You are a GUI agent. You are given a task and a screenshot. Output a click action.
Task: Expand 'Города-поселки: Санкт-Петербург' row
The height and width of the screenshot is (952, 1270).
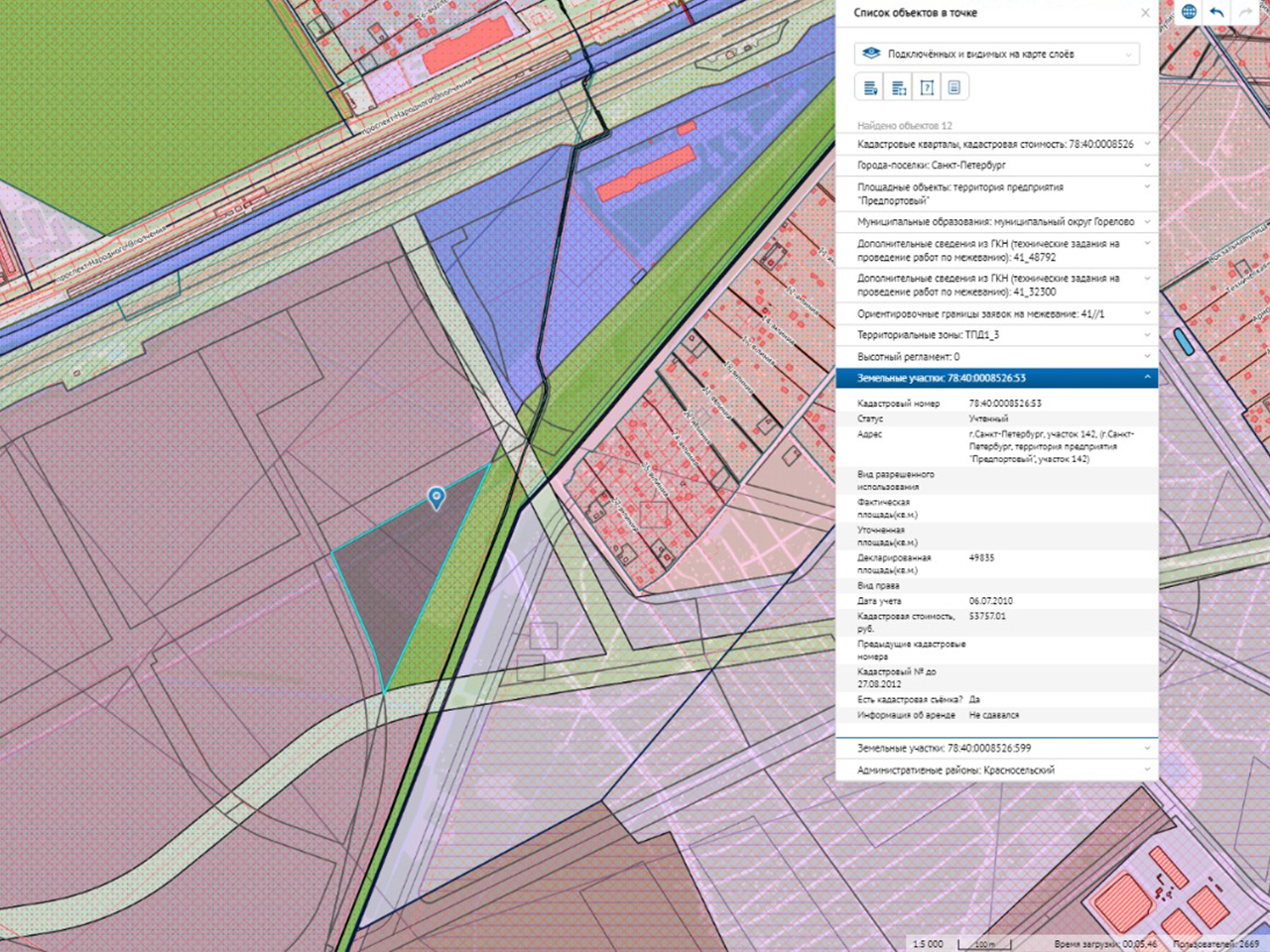pyautogui.click(x=996, y=166)
